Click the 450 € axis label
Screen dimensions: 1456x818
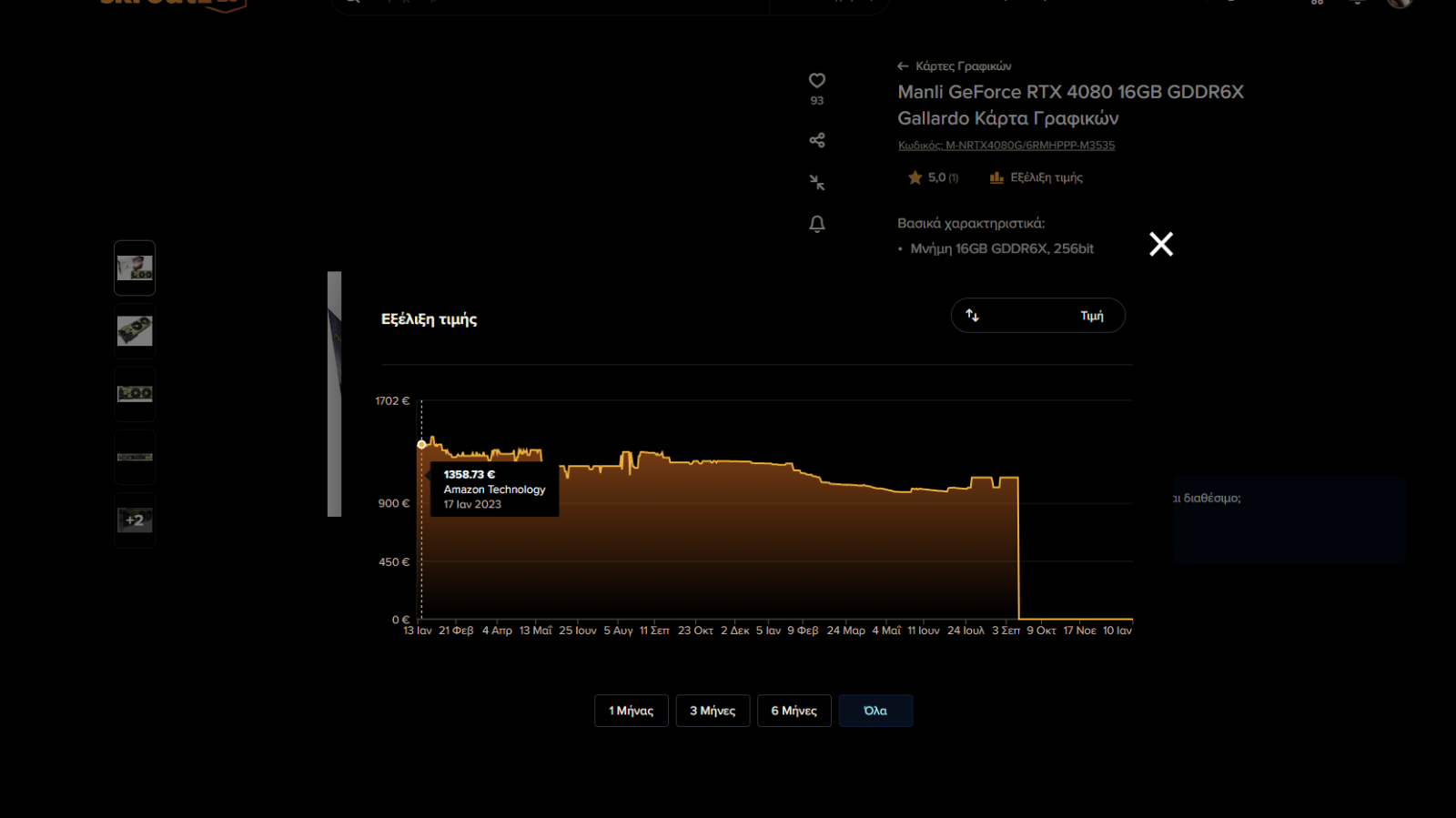(394, 562)
